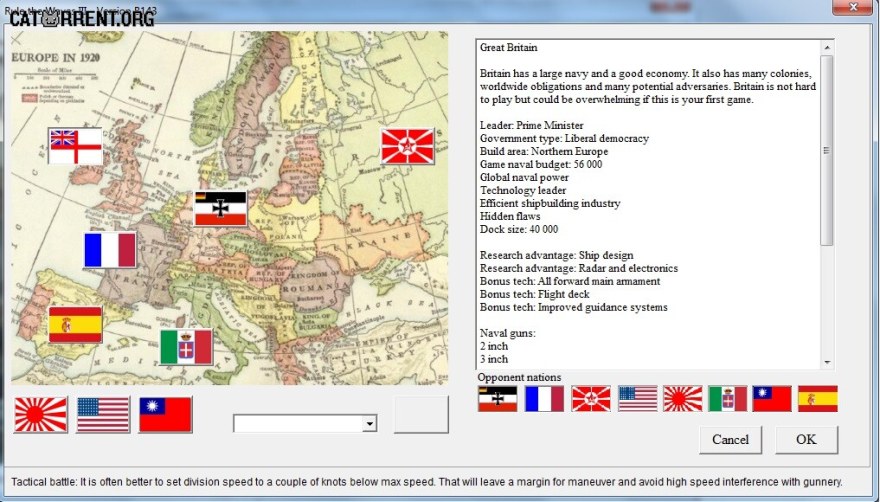This screenshot has width=880, height=502.
Task: Click 'Bonus tech: All forward main armament'
Action: click(x=570, y=281)
